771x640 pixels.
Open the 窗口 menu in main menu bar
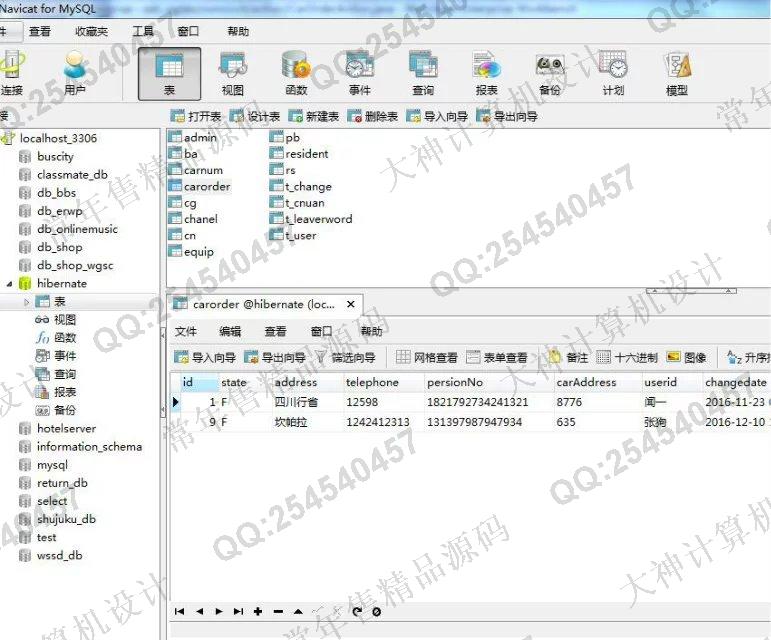click(188, 31)
